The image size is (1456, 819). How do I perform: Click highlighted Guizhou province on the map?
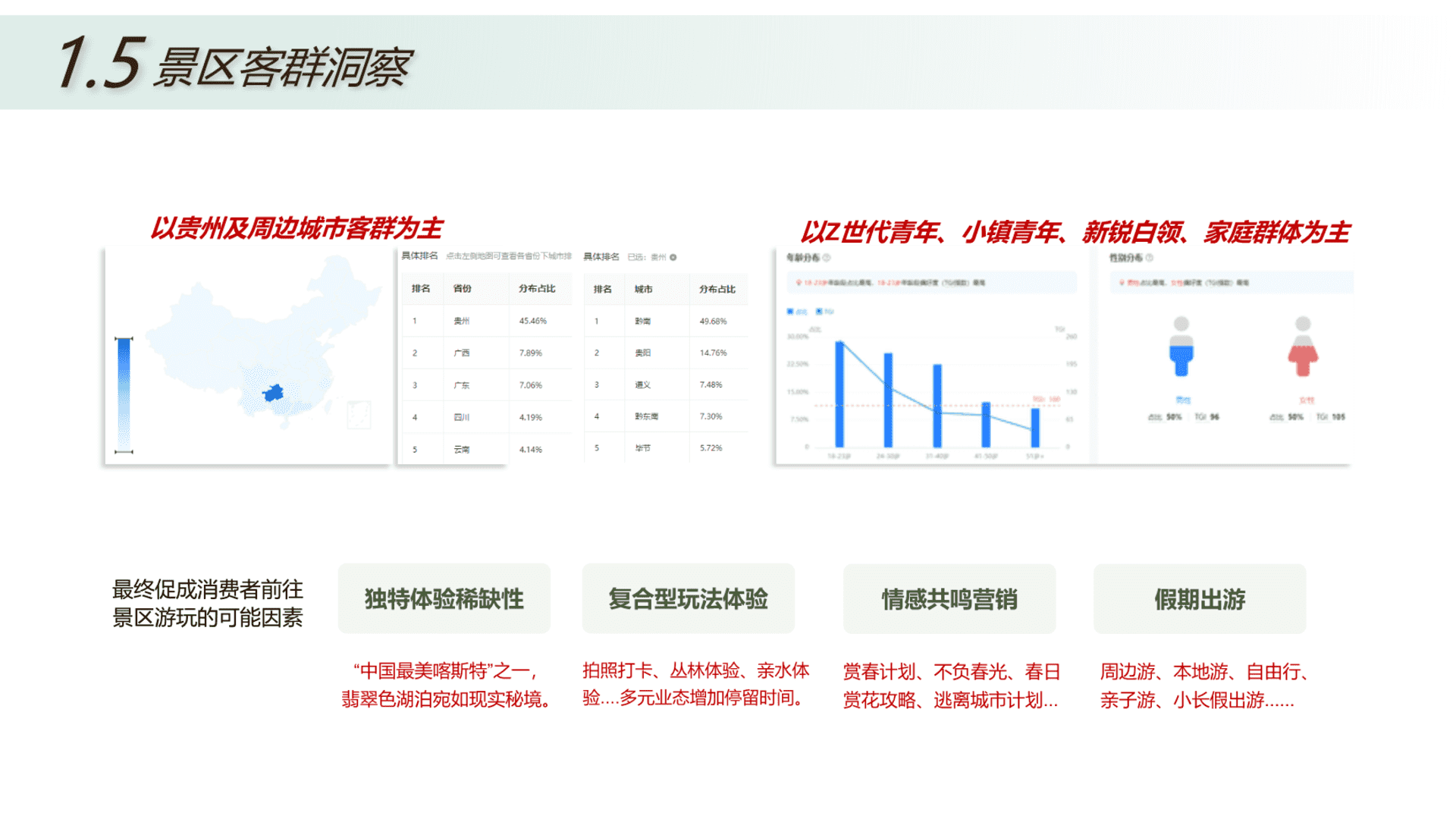273,393
